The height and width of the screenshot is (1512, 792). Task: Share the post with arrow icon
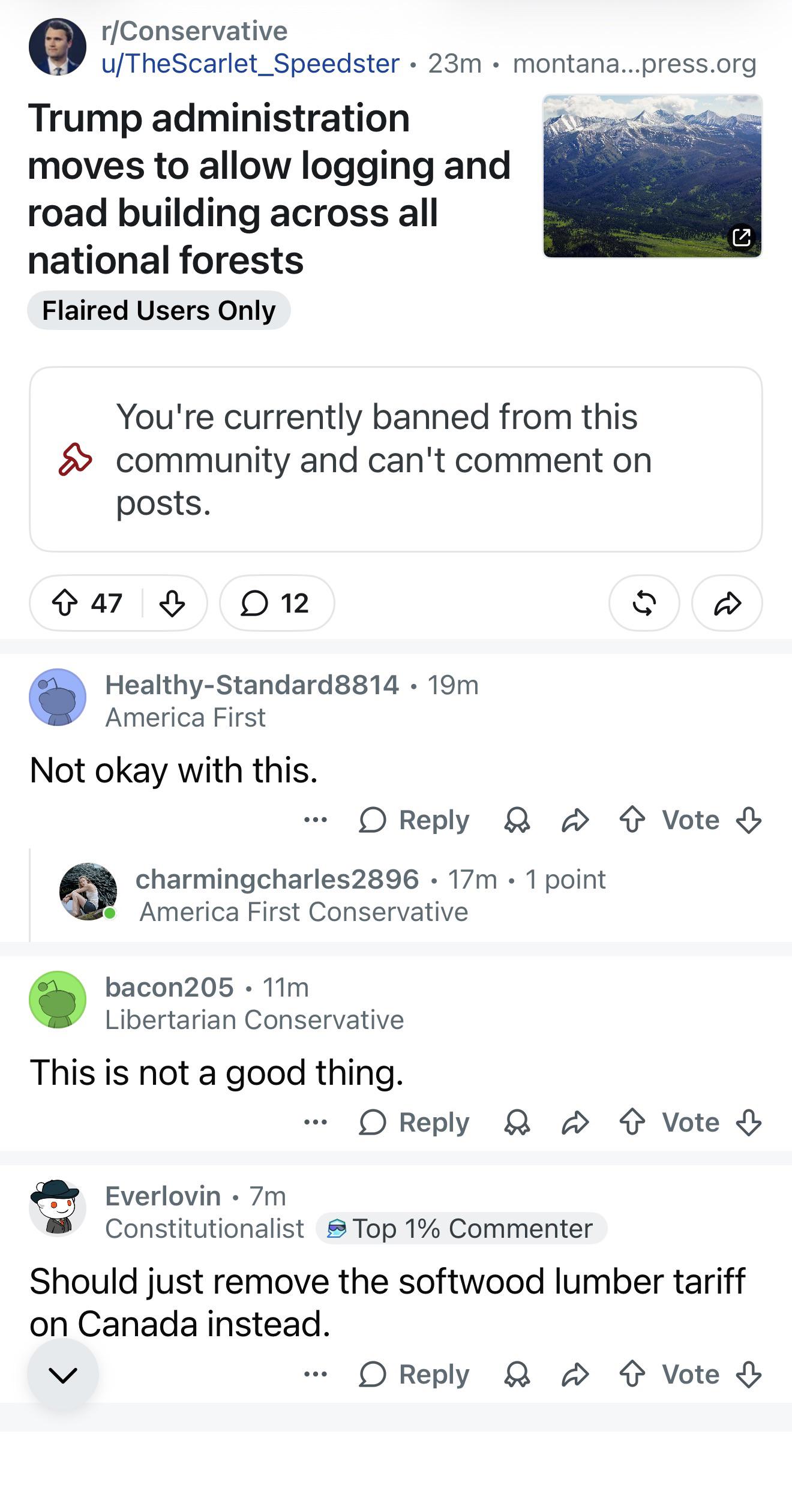point(727,603)
